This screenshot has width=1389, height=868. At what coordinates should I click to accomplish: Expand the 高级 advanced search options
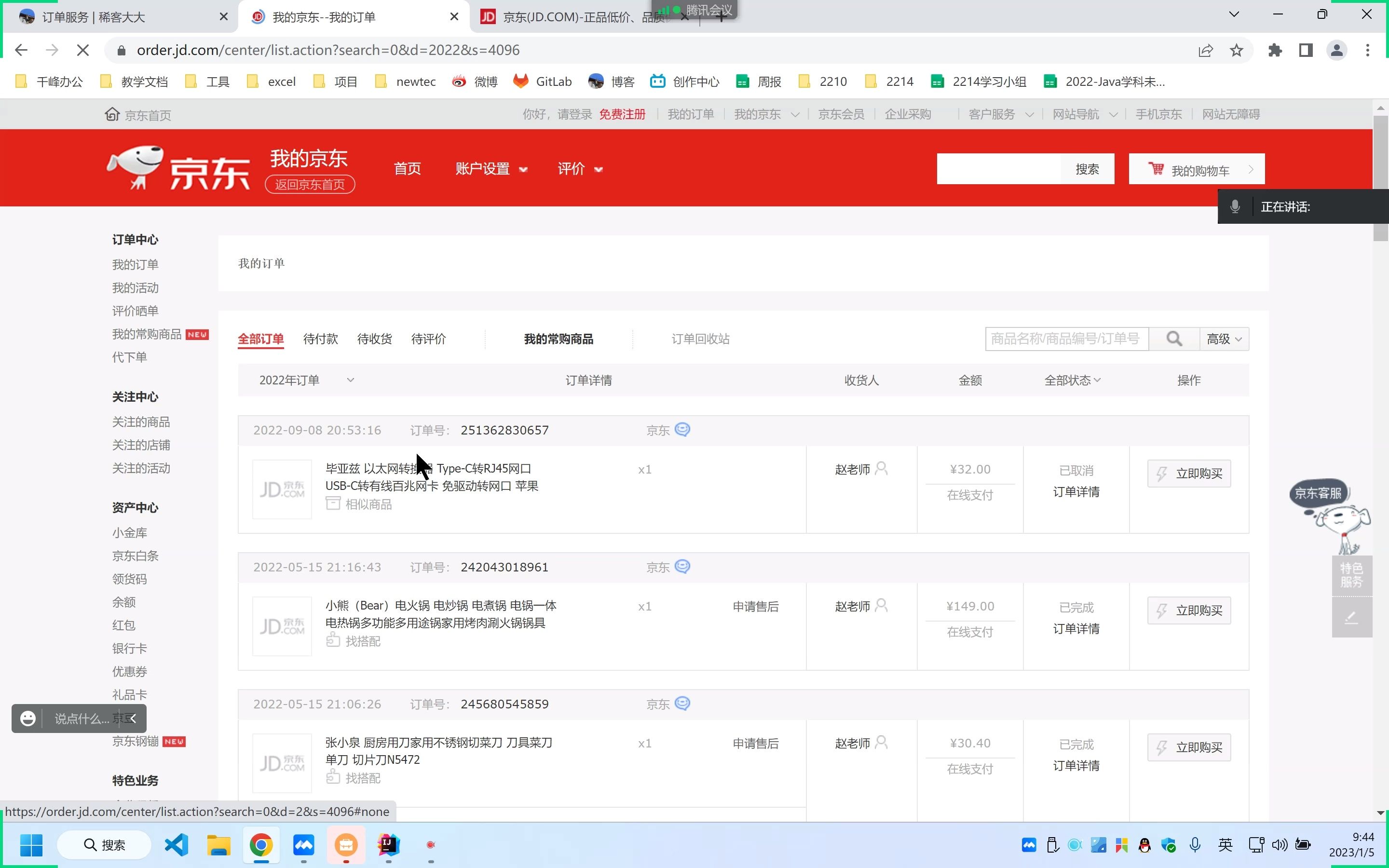(x=1224, y=339)
